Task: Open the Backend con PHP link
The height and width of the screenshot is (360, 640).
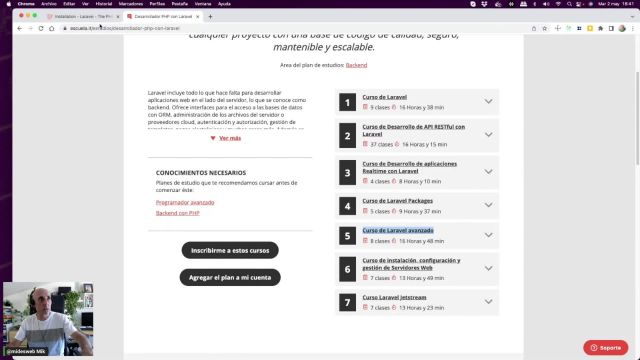Action: click(178, 213)
